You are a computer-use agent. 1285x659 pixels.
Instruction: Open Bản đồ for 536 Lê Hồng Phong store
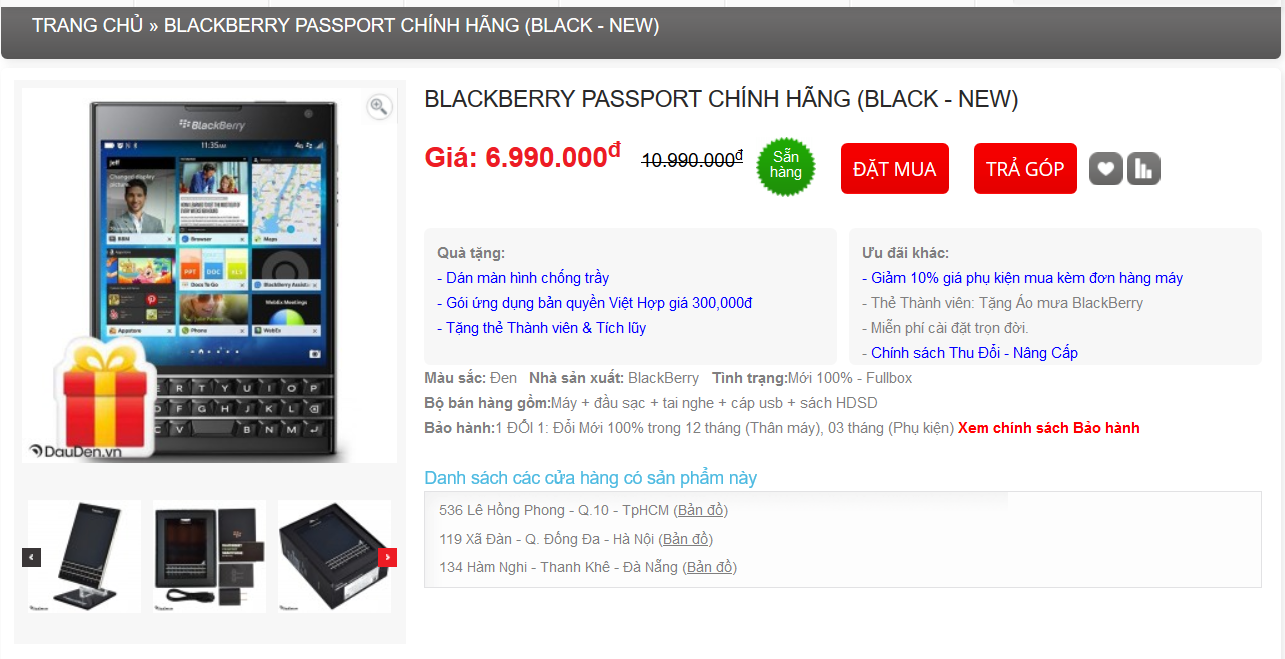tap(701, 510)
